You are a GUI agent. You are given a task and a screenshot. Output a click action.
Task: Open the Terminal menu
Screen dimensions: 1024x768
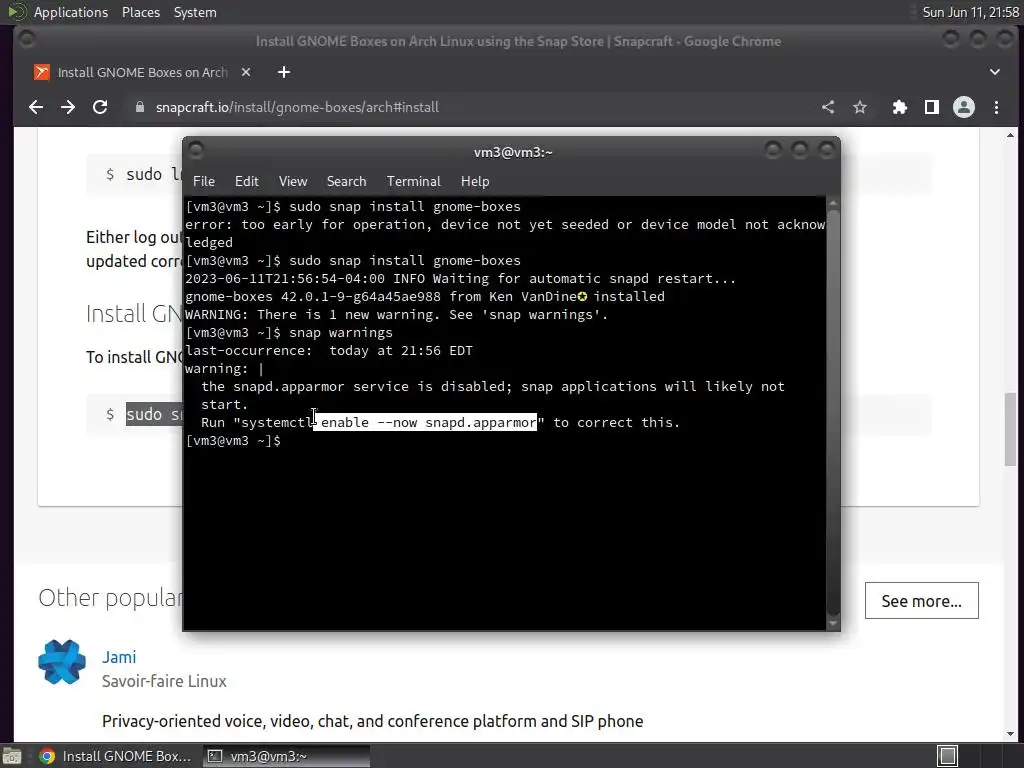413,181
